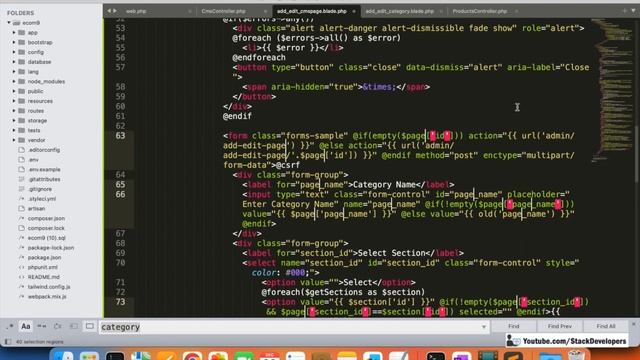Expand the resources folder
The width and height of the screenshot is (640, 360).
coord(14,101)
